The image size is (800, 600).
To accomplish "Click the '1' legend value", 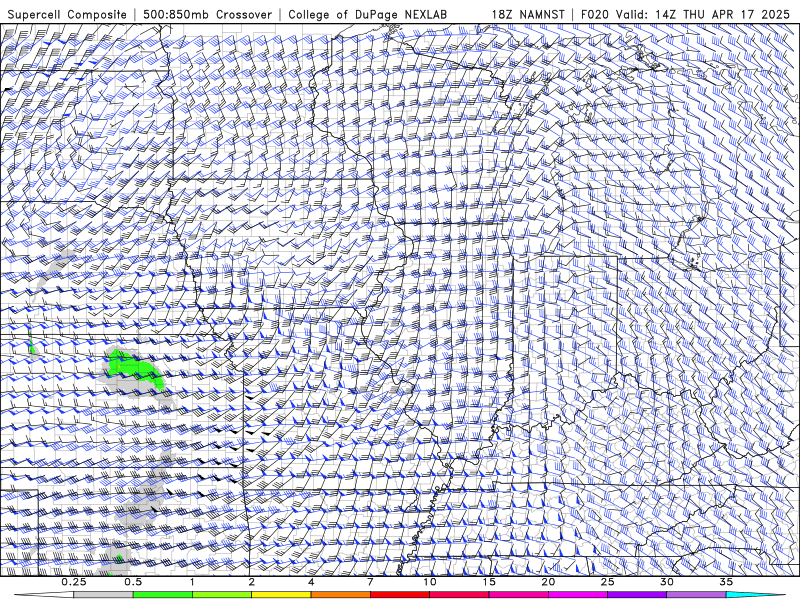I will (192, 582).
